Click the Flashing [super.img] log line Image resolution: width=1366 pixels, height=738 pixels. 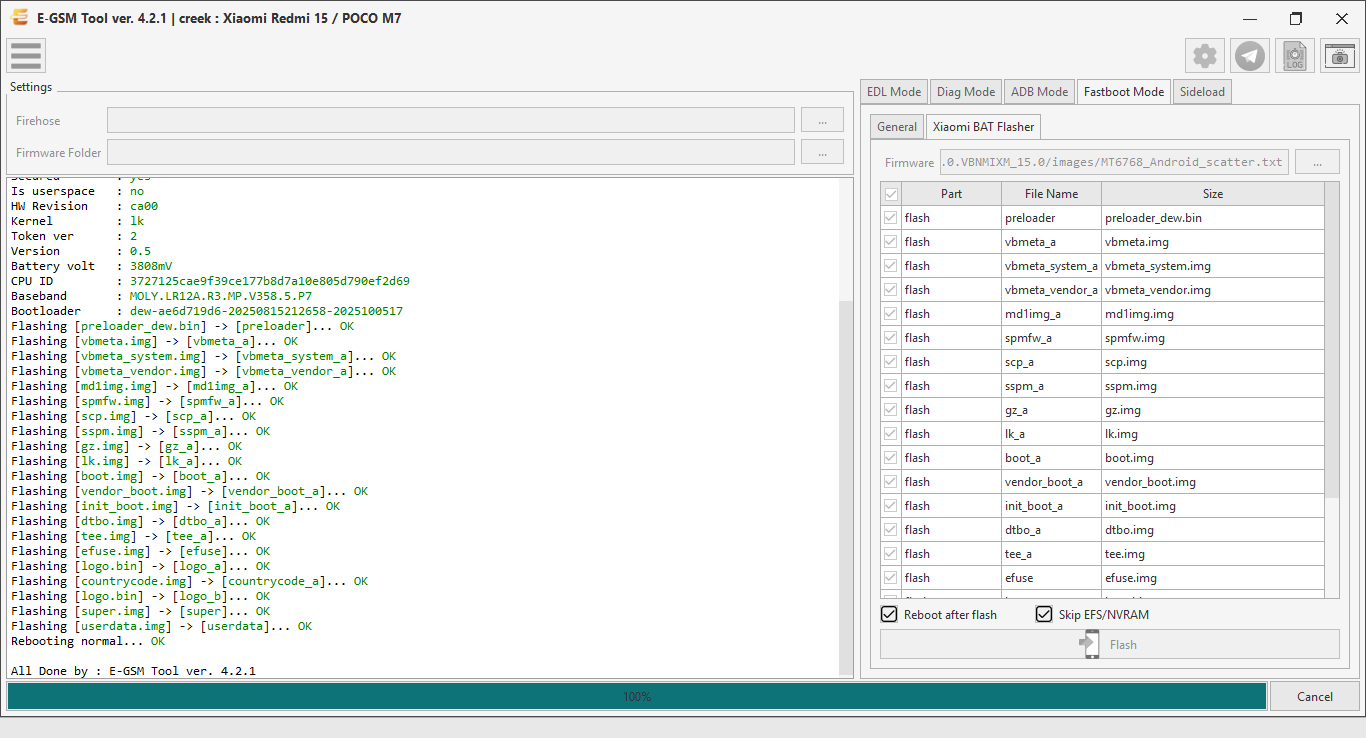point(141,611)
